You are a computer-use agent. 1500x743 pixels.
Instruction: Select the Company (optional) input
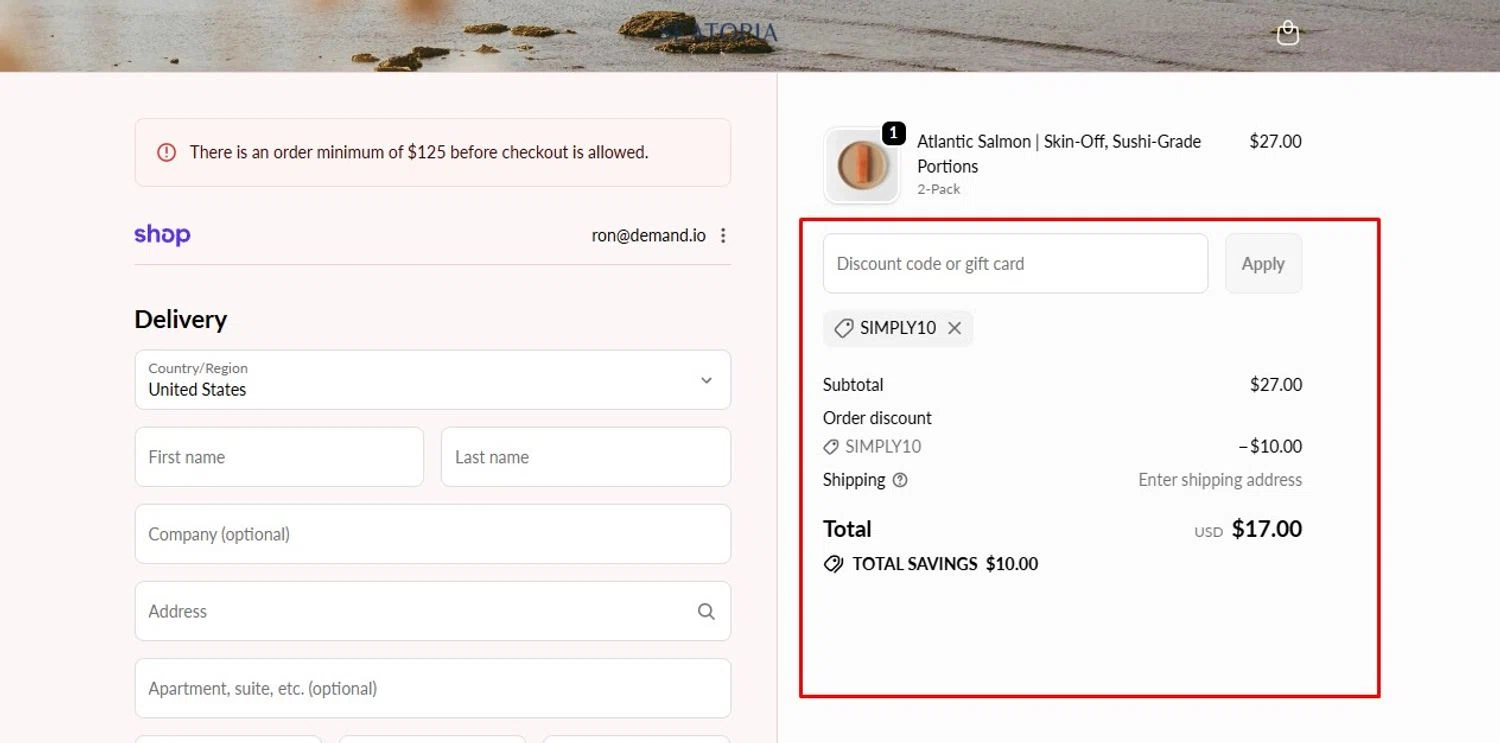click(433, 534)
